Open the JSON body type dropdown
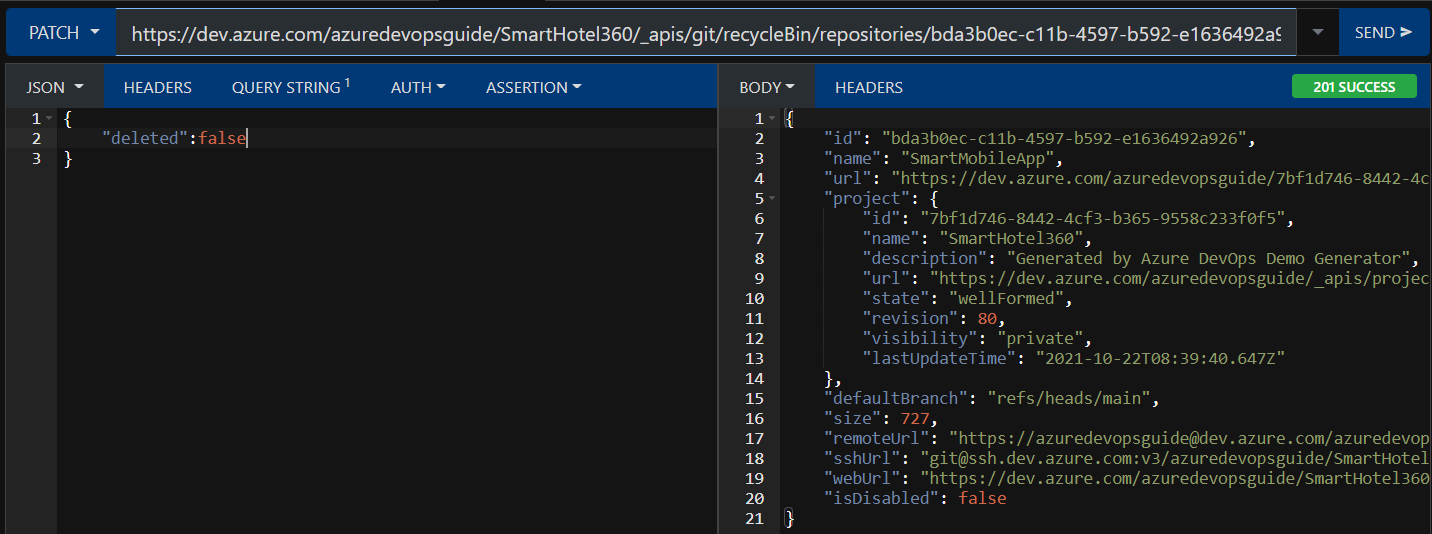Screen dimensions: 1432x534 pyautogui.click(x=54, y=87)
